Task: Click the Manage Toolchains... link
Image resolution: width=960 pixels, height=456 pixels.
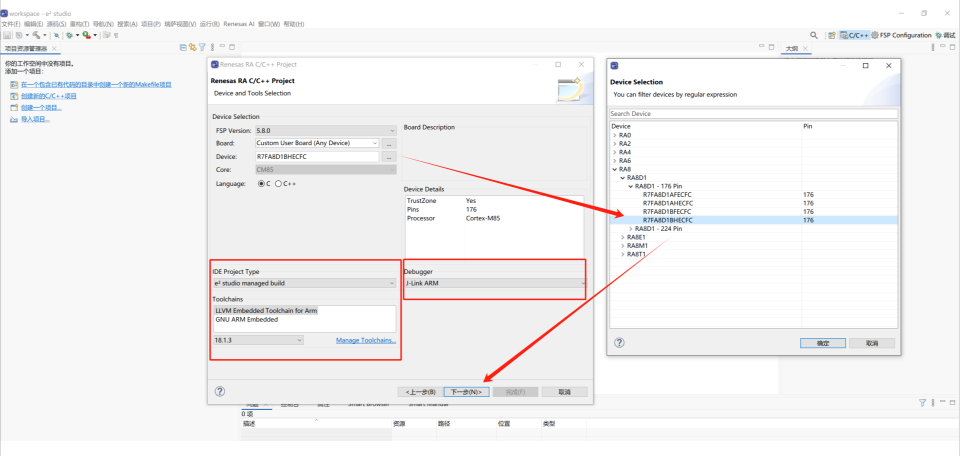Action: point(366,340)
